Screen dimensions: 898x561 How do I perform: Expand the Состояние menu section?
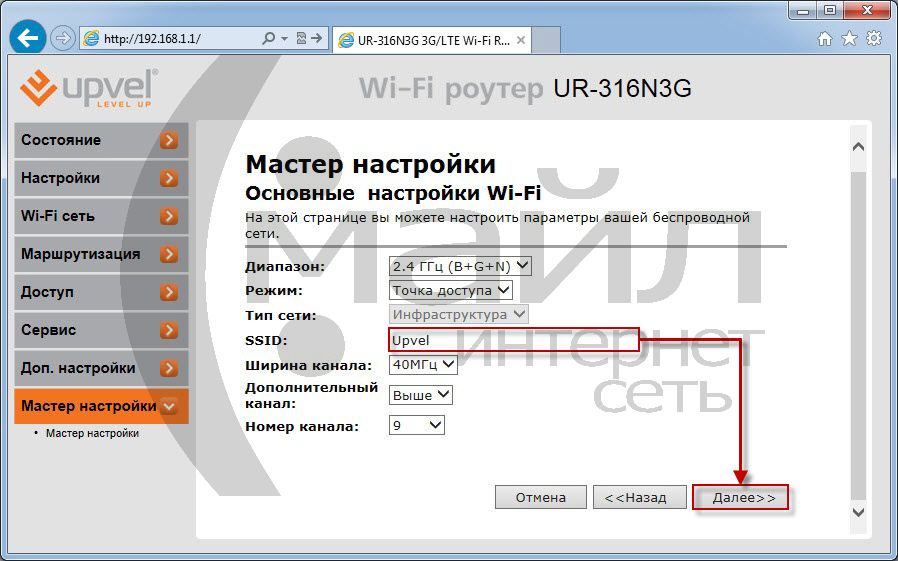point(101,140)
